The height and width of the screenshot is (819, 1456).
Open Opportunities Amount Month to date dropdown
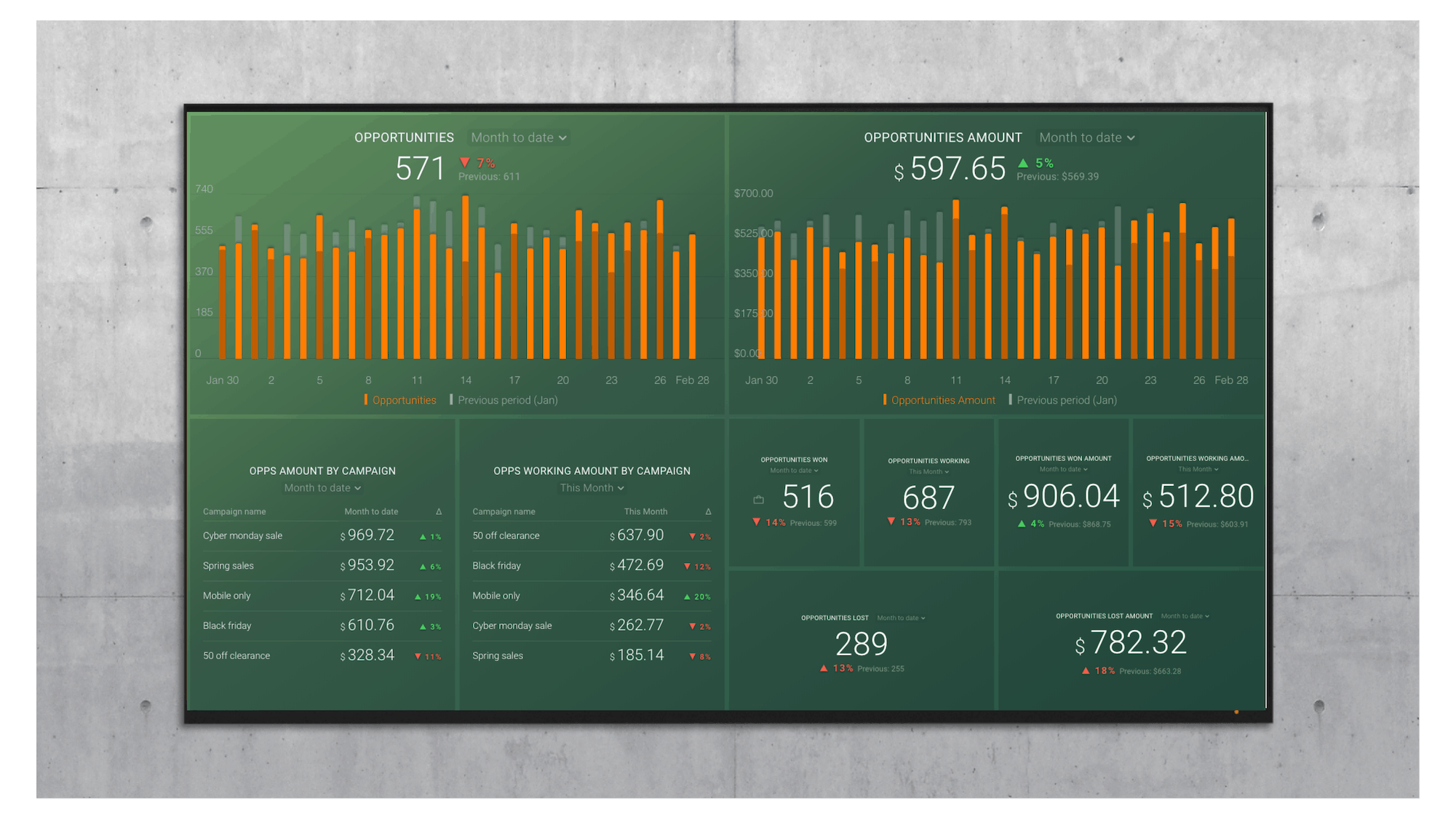pyautogui.click(x=1086, y=137)
